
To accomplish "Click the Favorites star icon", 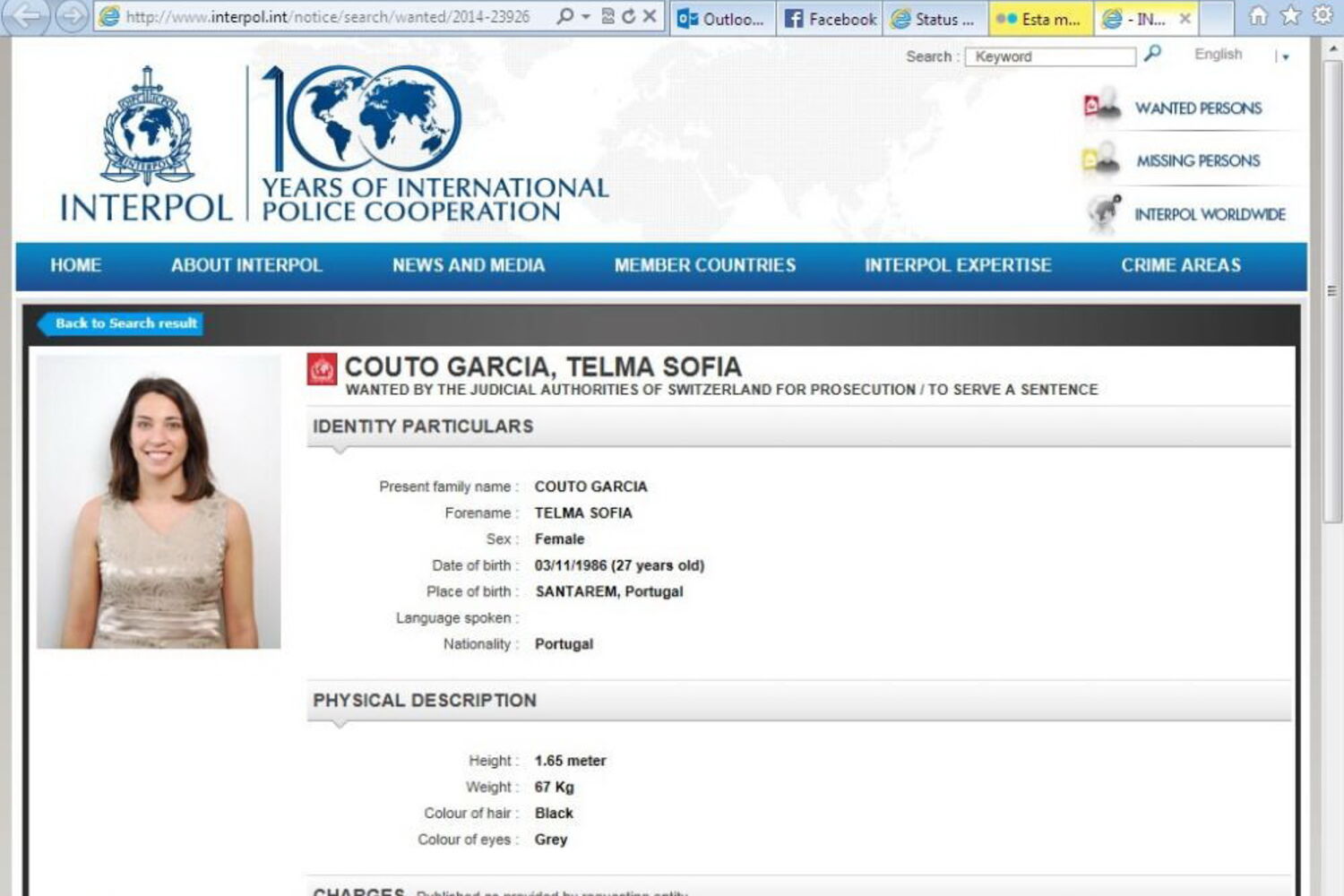I will click(1290, 16).
